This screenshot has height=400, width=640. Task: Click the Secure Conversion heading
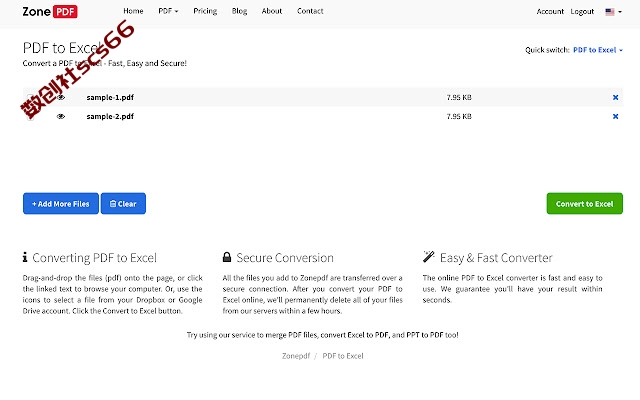pos(285,258)
